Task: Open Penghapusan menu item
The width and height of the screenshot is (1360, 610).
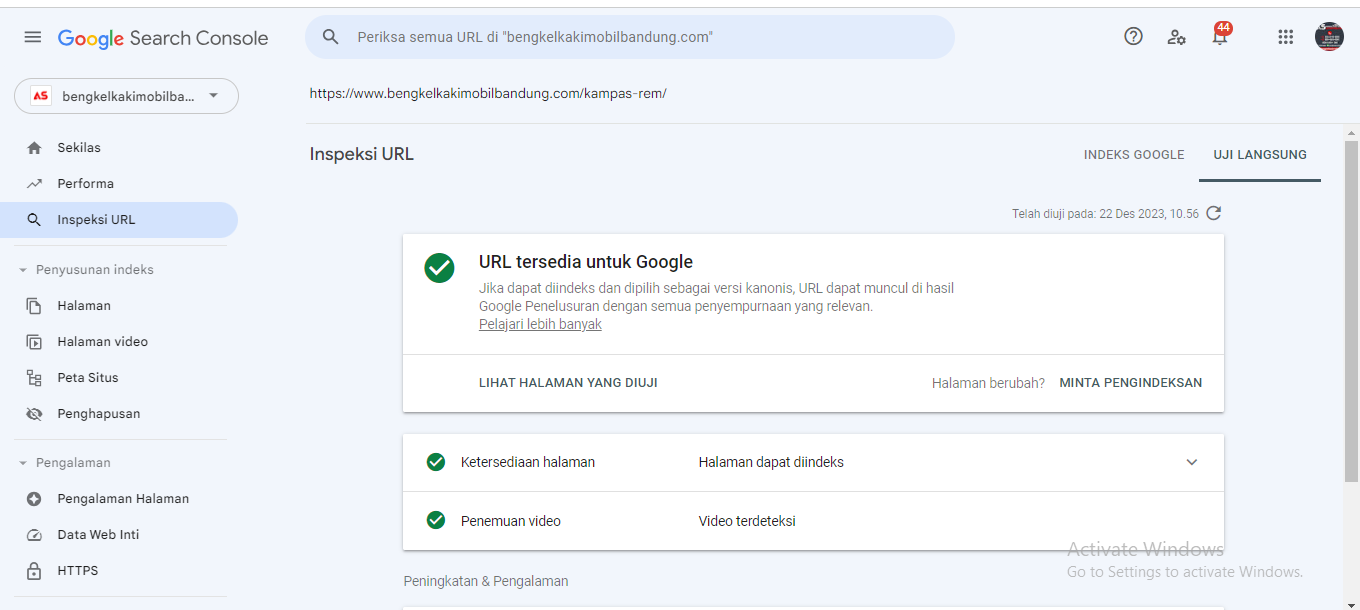Action: [x=119, y=414]
